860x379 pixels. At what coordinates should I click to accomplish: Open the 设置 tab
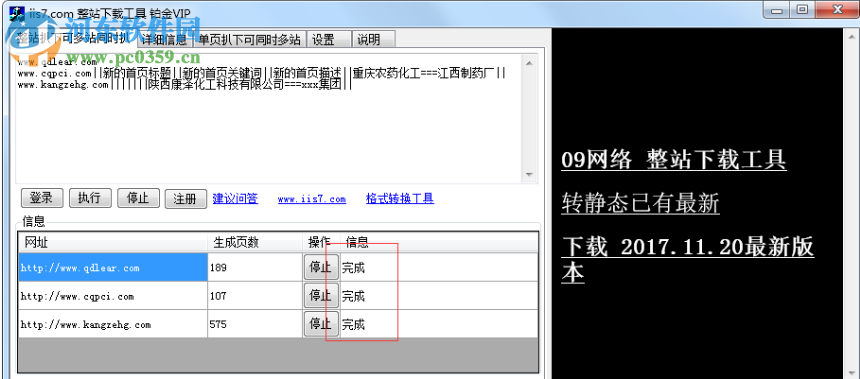tap(329, 39)
